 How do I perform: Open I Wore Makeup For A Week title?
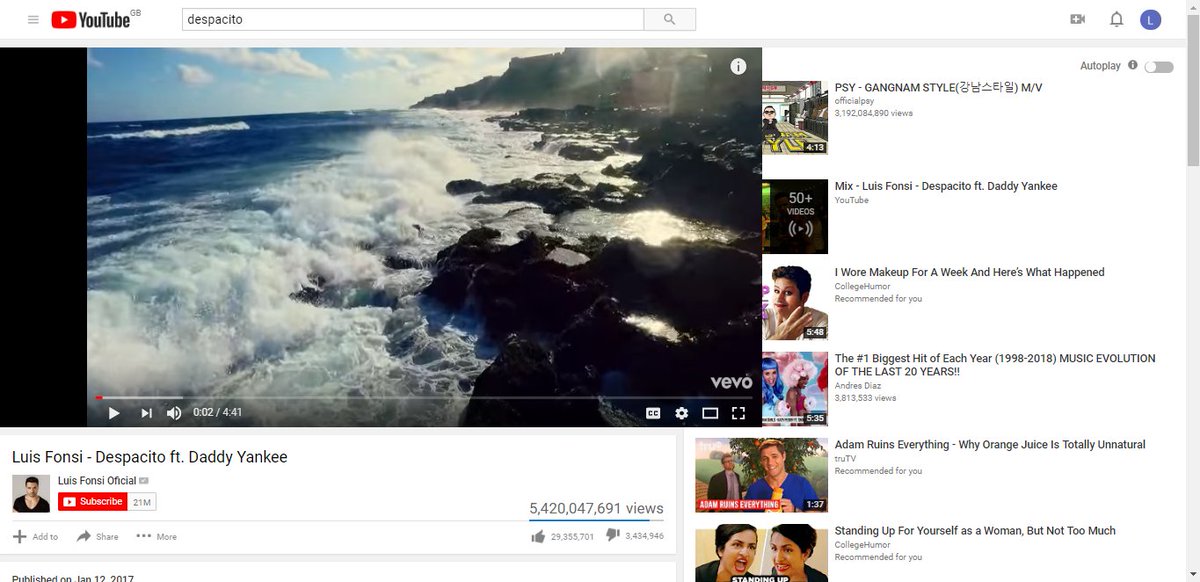tap(970, 272)
